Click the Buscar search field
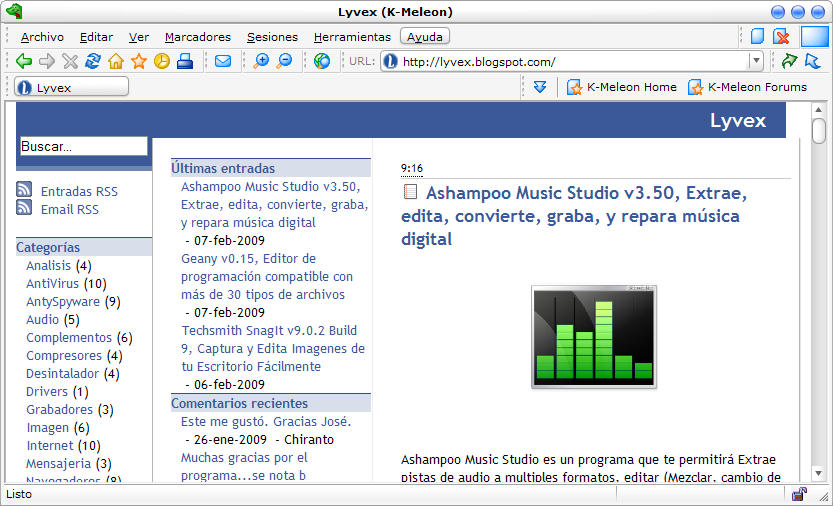The width and height of the screenshot is (833, 506). point(83,146)
